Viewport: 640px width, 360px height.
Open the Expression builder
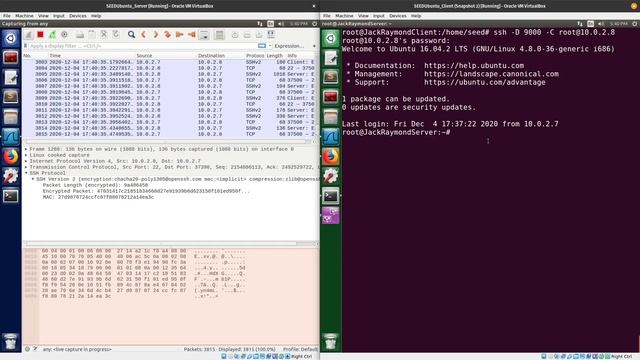tap(289, 46)
